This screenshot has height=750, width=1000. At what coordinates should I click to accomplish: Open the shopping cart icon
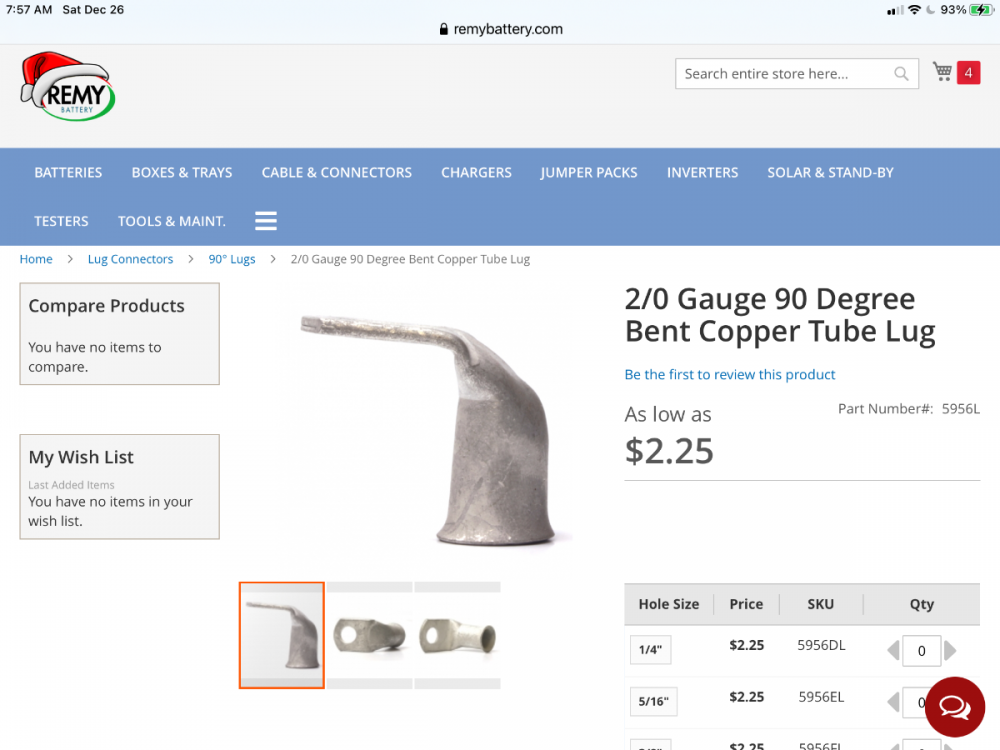(x=942, y=71)
